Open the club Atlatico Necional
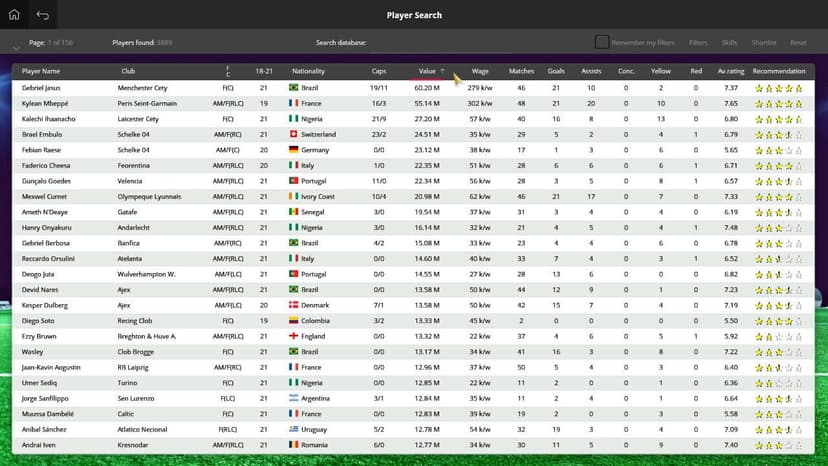 coord(143,430)
